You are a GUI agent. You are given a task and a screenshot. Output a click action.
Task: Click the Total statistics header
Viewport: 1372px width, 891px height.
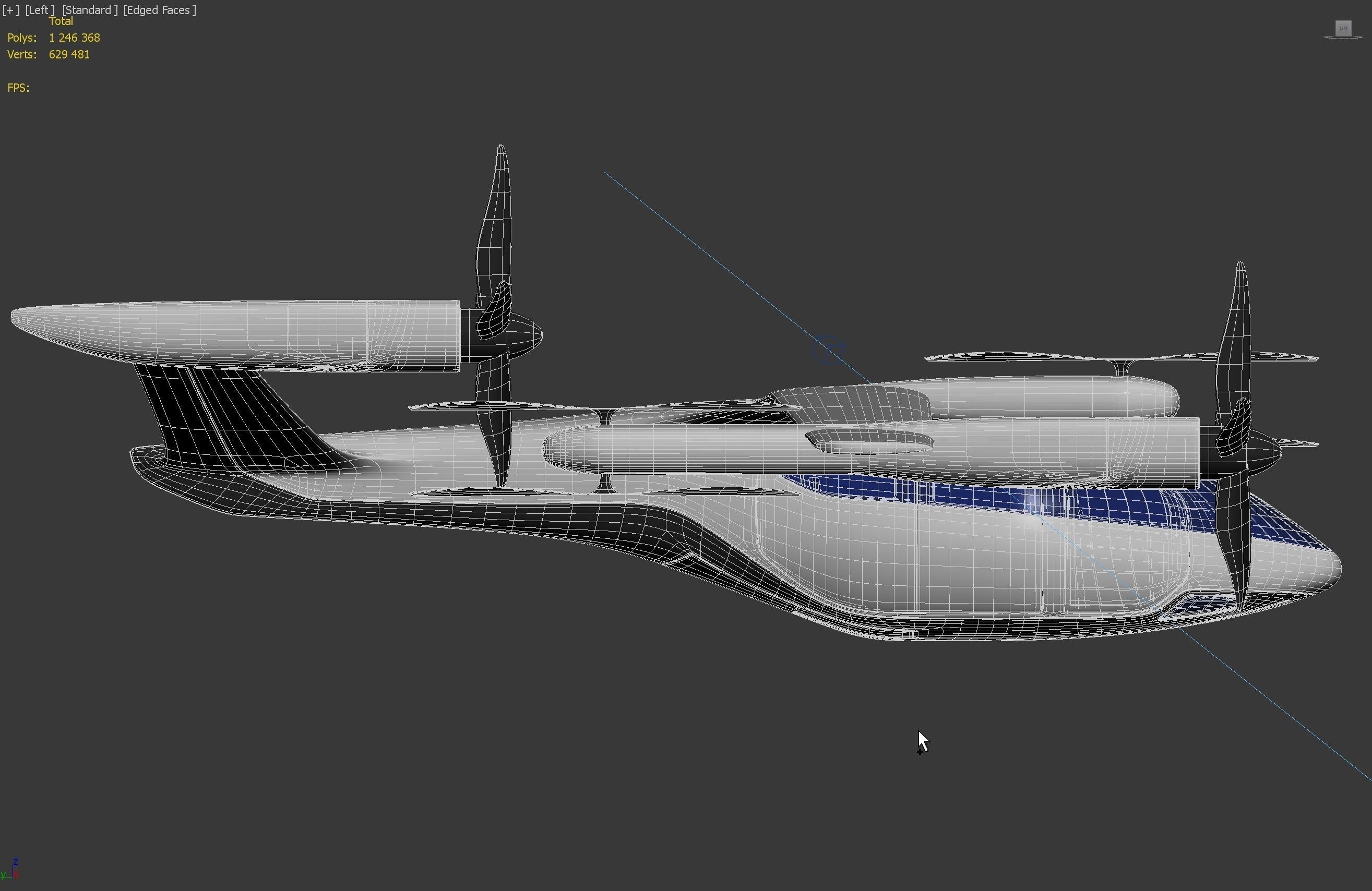(x=61, y=21)
